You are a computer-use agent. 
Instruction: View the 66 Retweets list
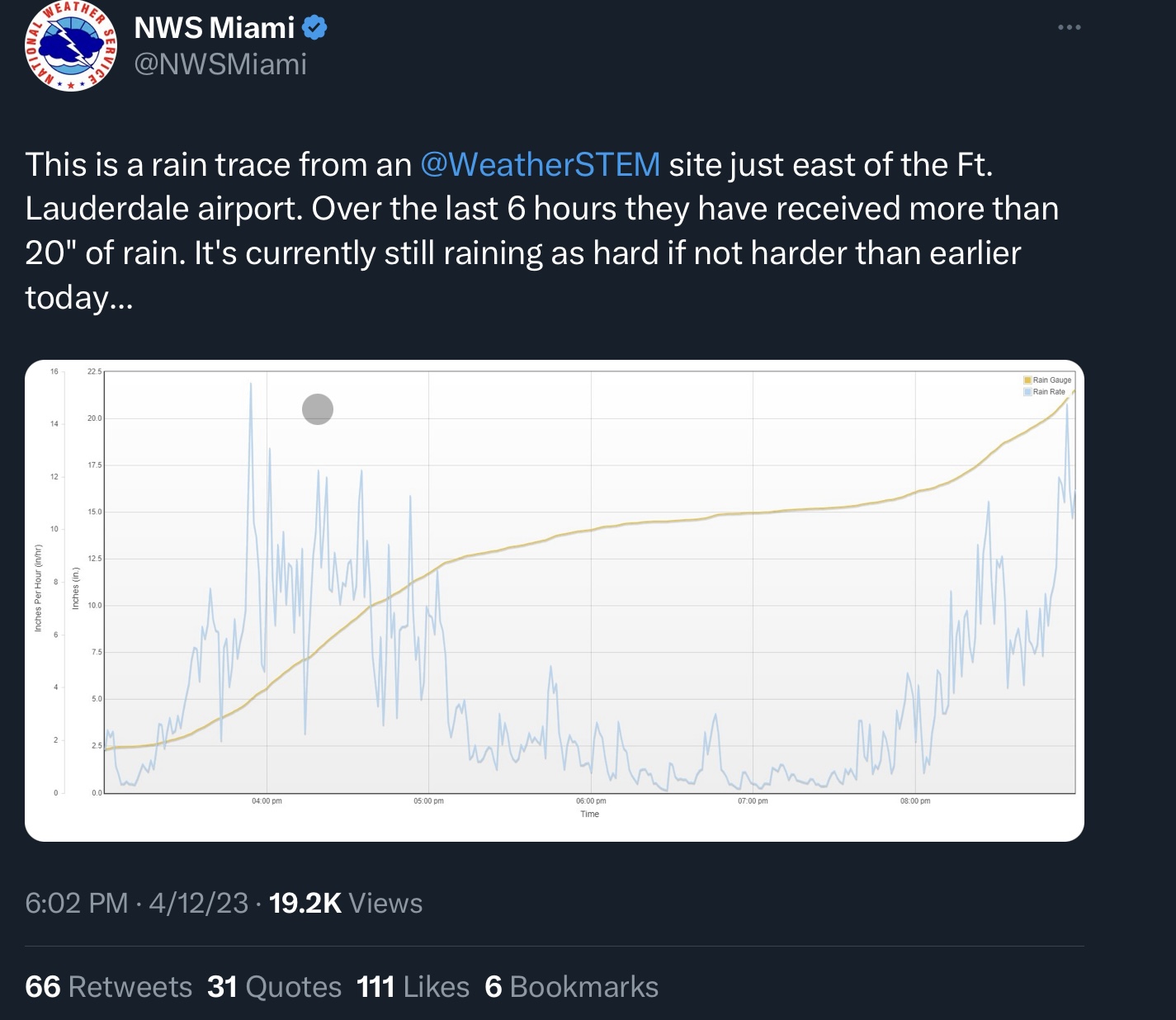pyautogui.click(x=108, y=987)
